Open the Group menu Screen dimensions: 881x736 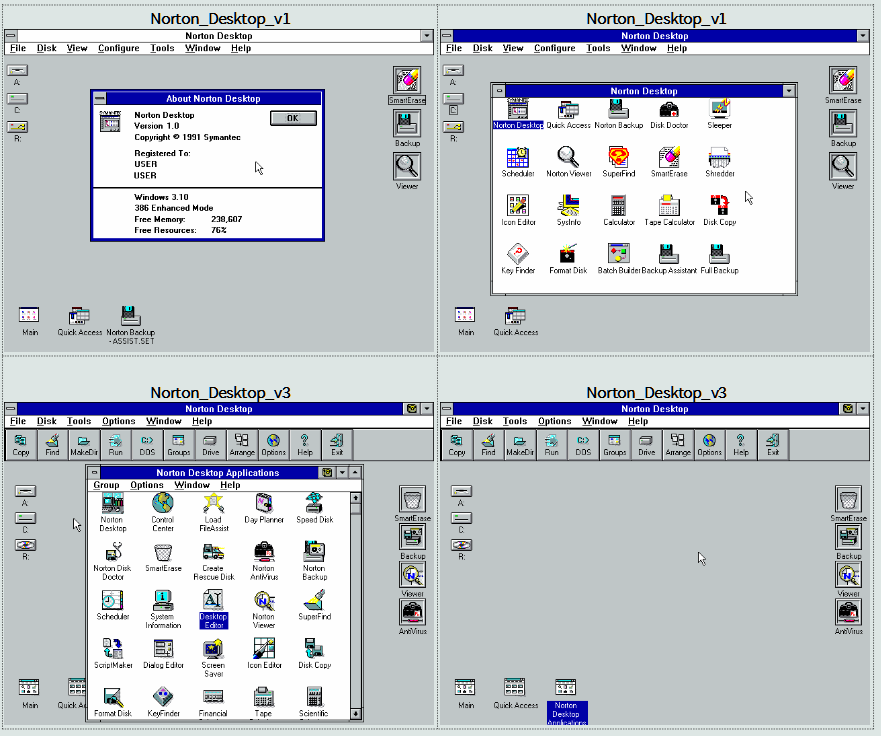(106, 485)
